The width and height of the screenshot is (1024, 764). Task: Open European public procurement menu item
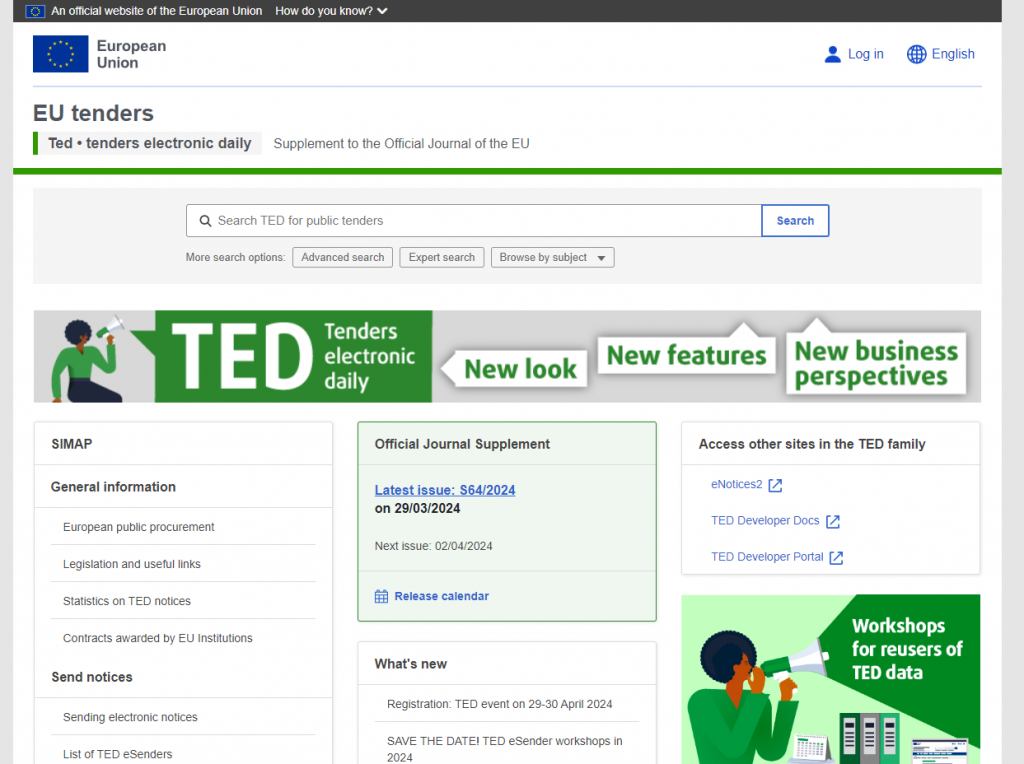click(x=139, y=527)
